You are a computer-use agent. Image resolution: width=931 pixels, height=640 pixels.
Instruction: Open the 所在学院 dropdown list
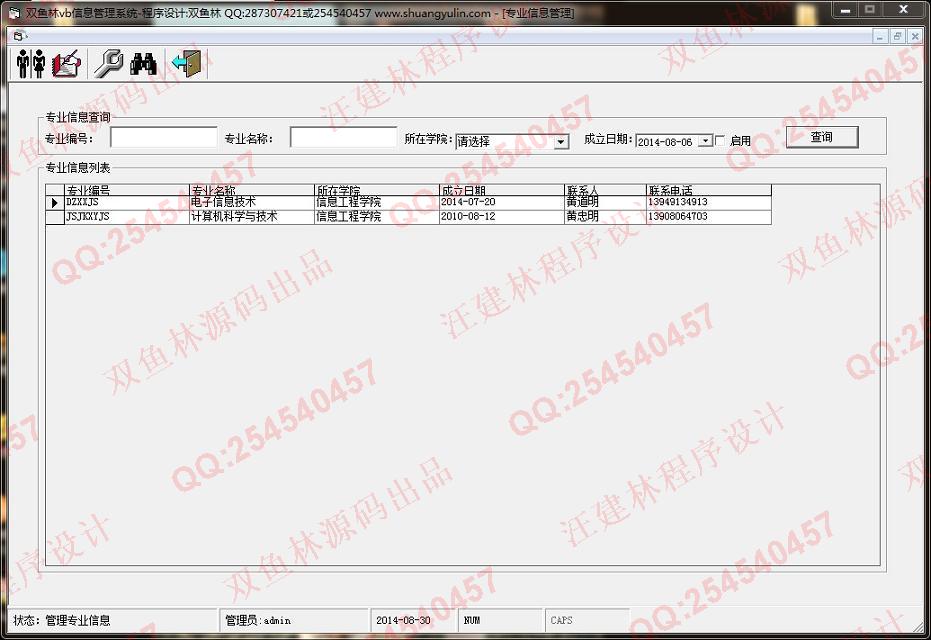click(x=560, y=142)
